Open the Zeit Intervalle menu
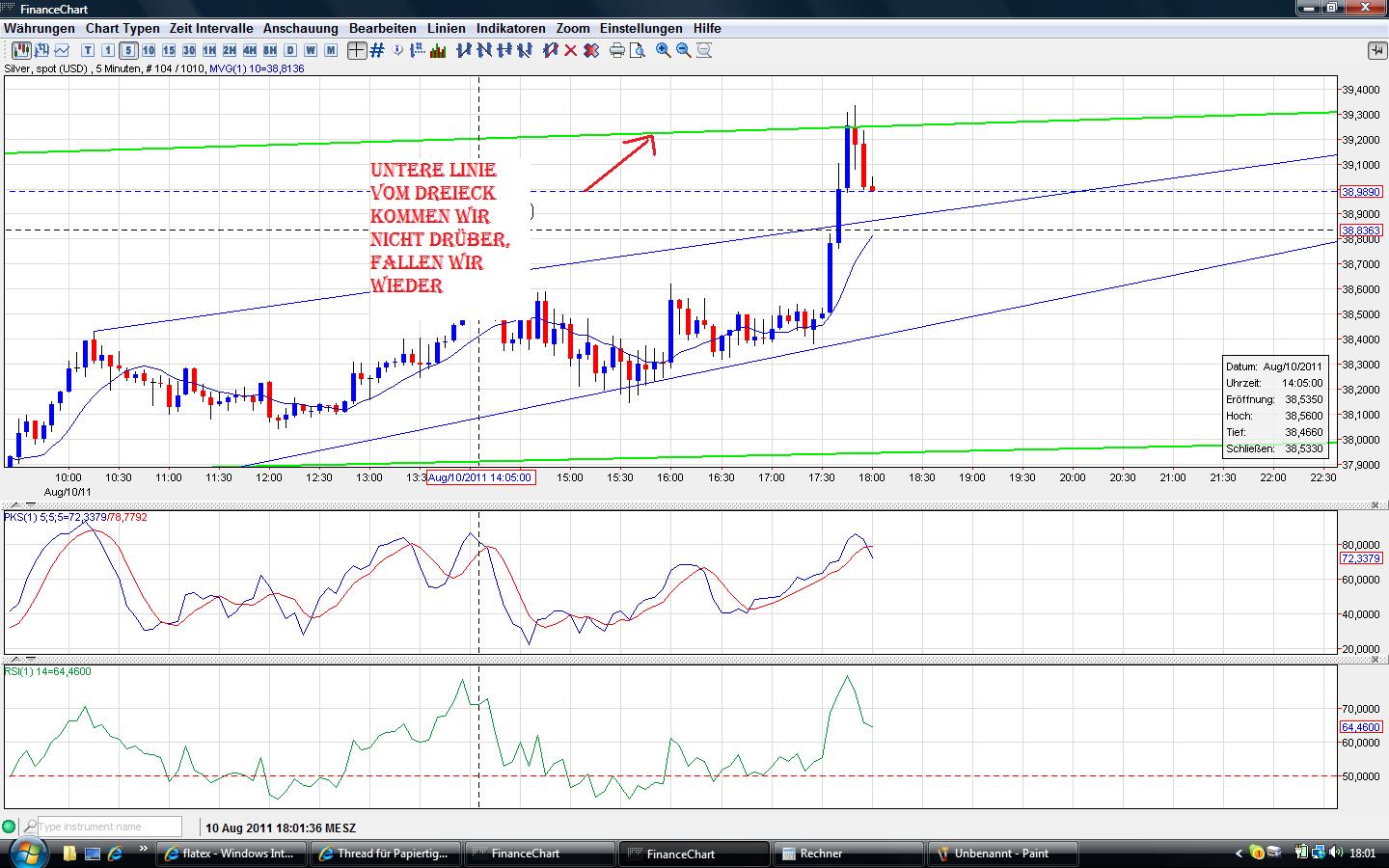The image size is (1389, 868). (x=211, y=29)
